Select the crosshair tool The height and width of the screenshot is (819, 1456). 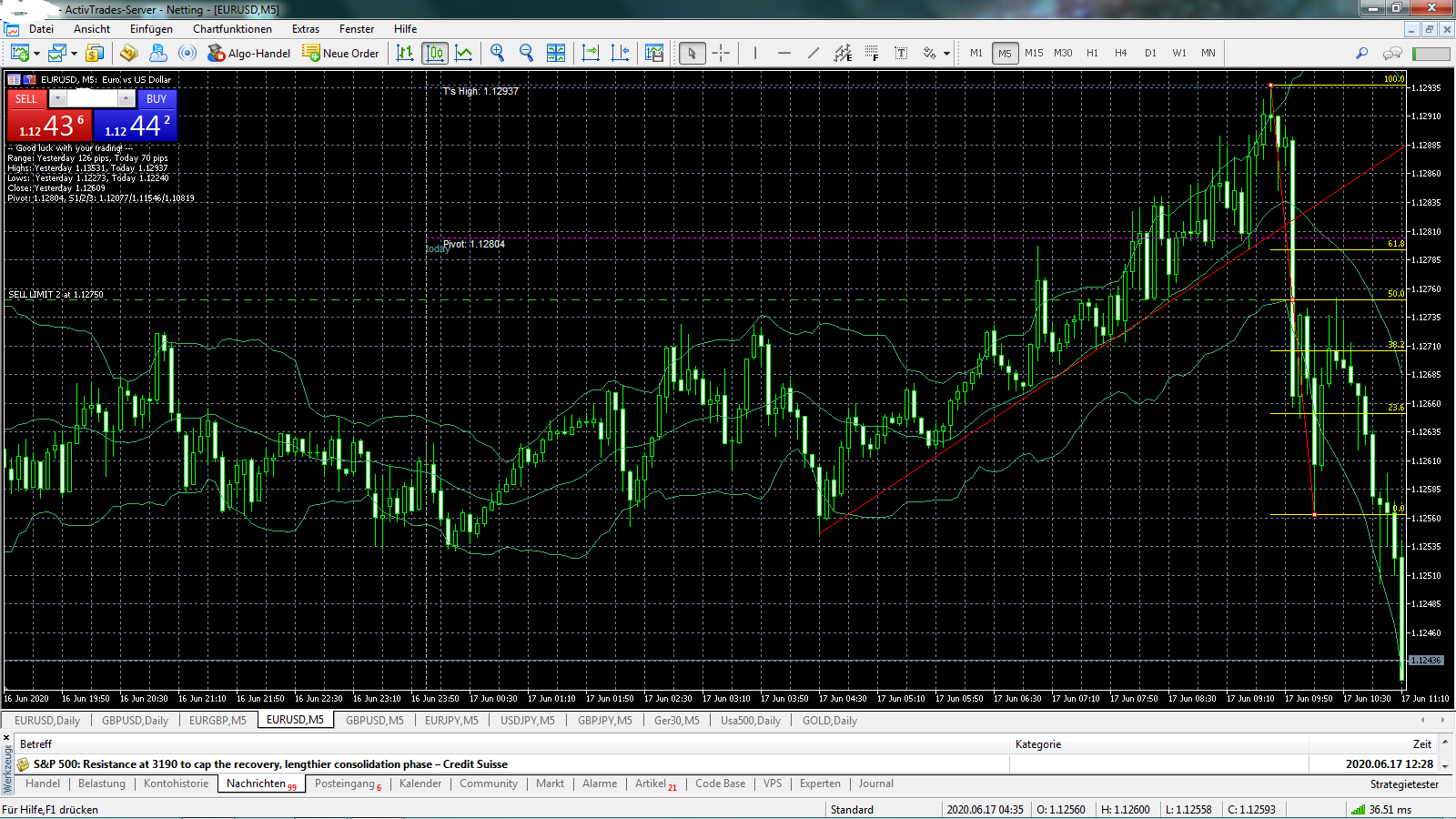point(721,53)
